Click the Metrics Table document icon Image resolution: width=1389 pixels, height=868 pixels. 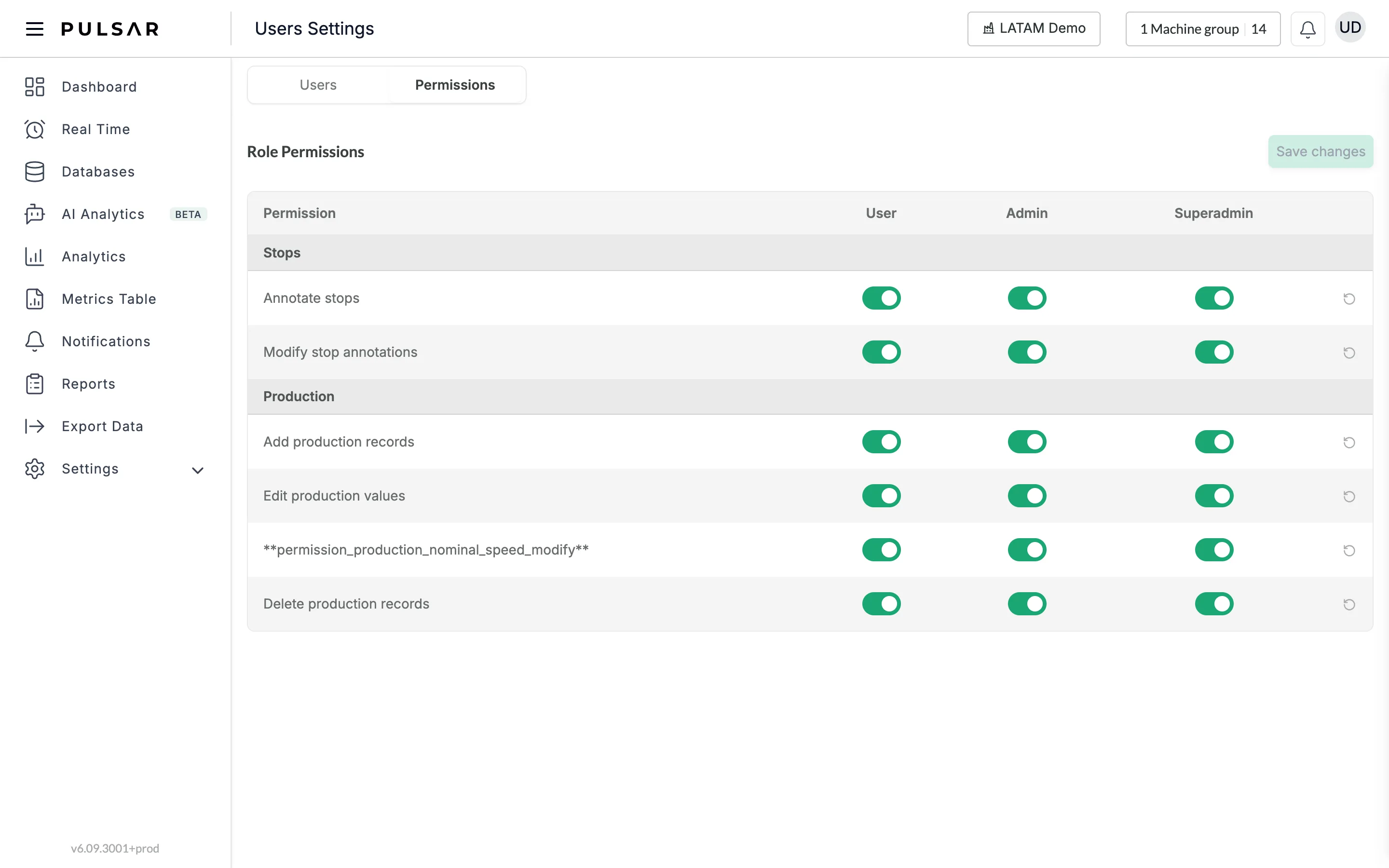(34, 299)
